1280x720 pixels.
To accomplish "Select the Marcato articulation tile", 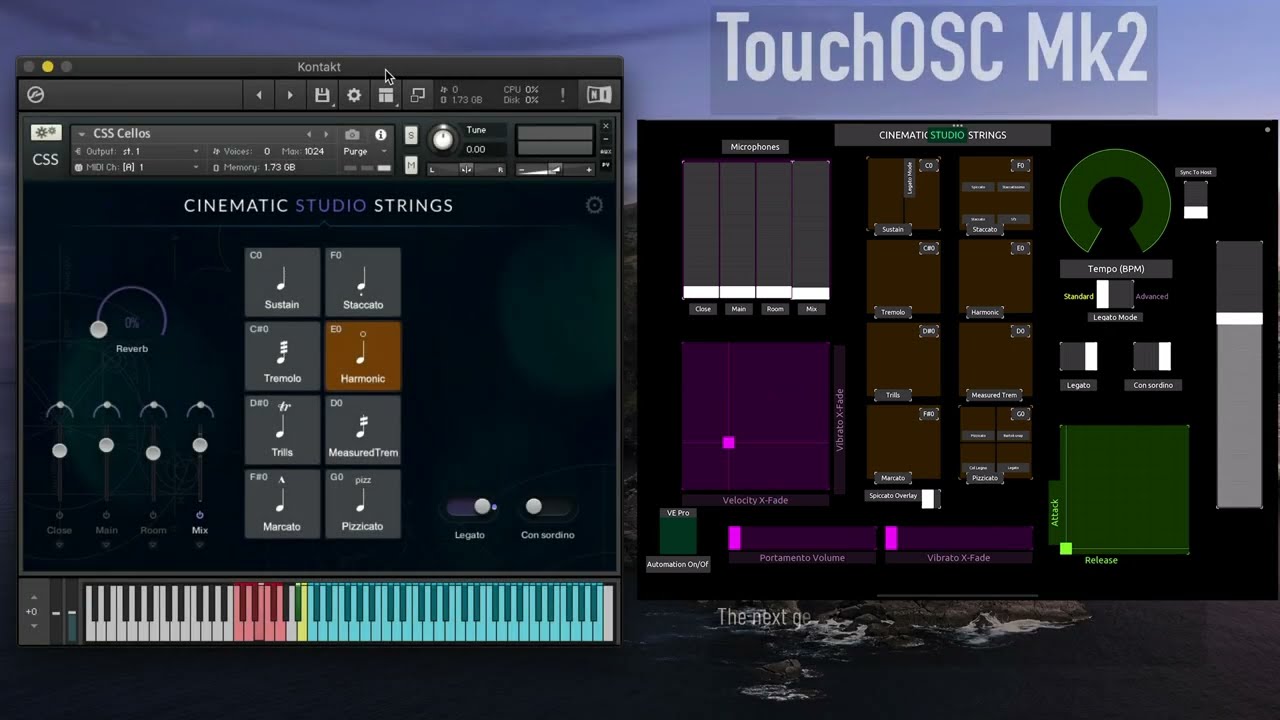I will coord(282,504).
